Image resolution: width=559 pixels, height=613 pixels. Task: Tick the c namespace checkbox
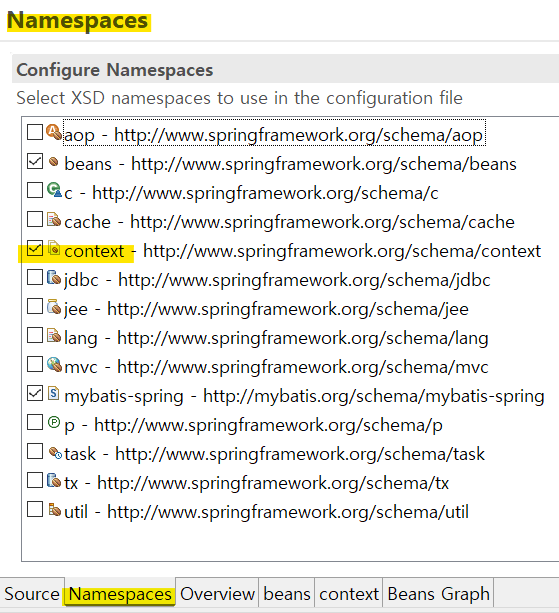[x=35, y=190]
